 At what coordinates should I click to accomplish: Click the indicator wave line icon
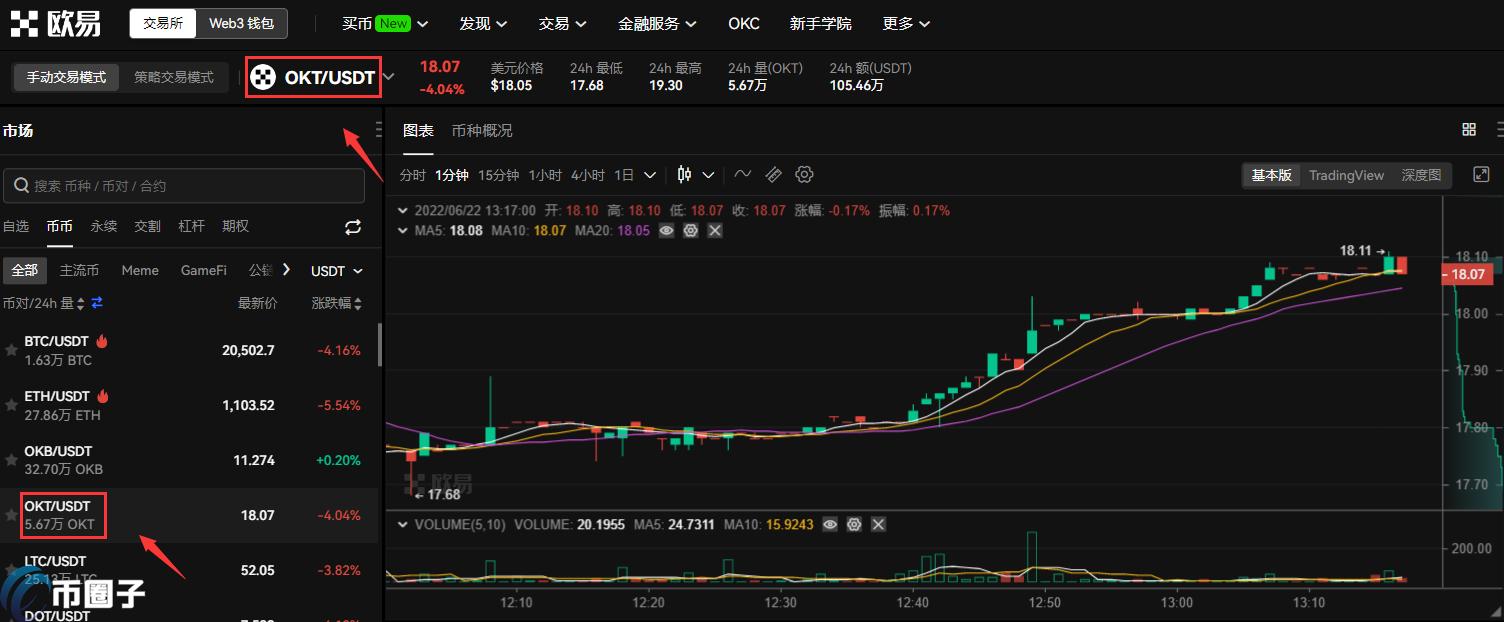tap(742, 175)
